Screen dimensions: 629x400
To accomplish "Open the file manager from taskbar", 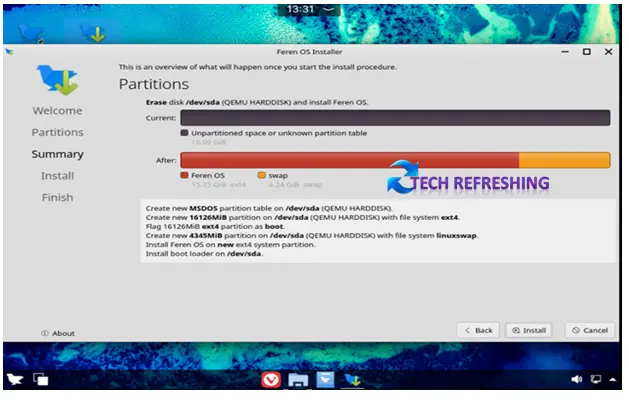I will [297, 380].
